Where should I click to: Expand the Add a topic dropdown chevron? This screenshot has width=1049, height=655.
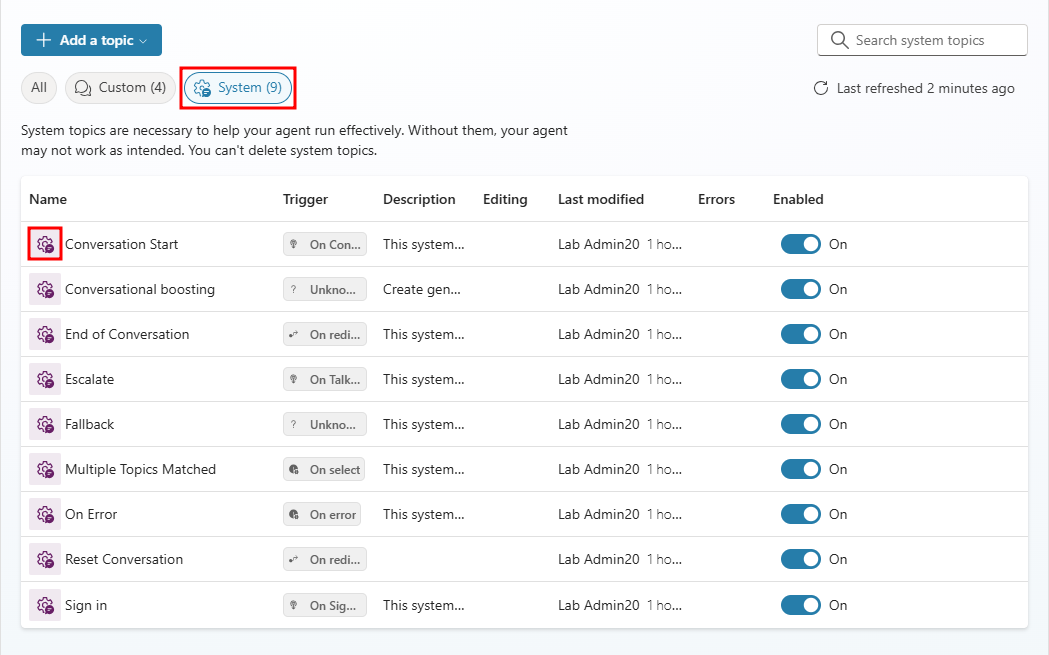click(x=143, y=41)
